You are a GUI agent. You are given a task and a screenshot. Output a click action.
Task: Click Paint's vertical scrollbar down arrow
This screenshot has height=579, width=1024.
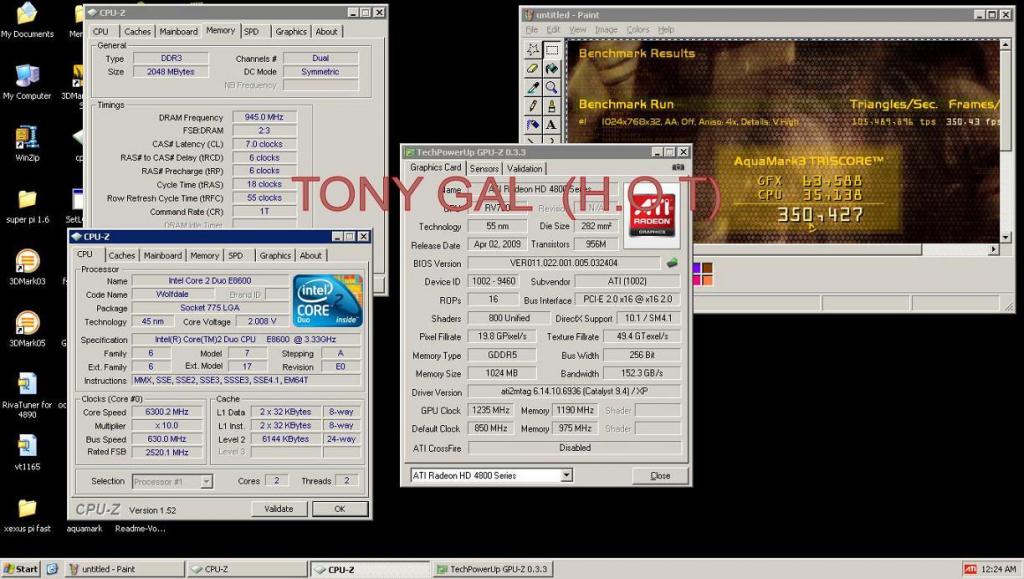pos(1006,237)
